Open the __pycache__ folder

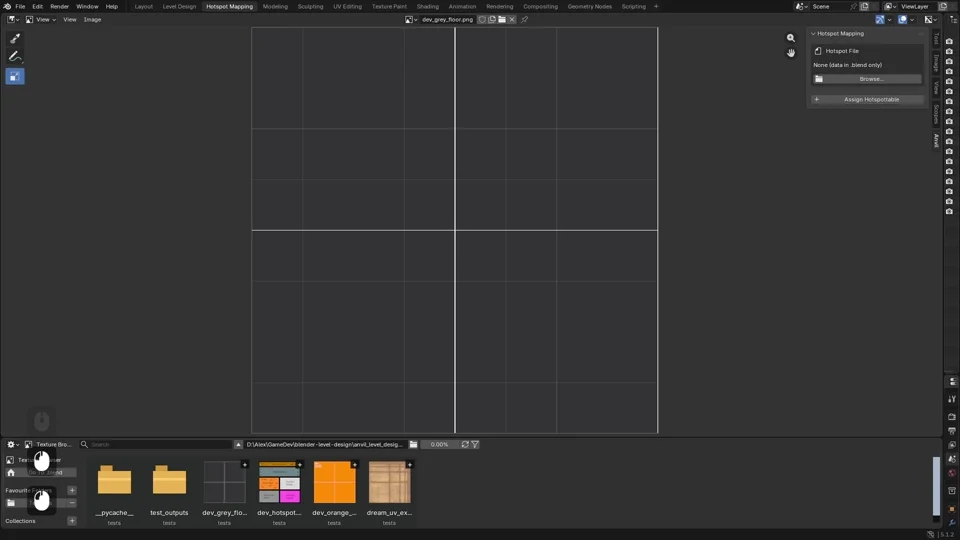tap(114, 480)
